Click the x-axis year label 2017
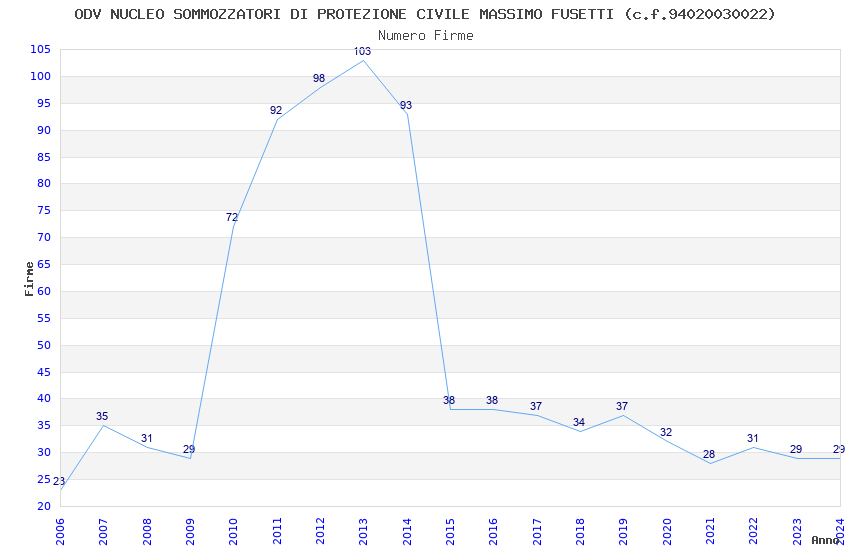The image size is (850, 550). [537, 532]
